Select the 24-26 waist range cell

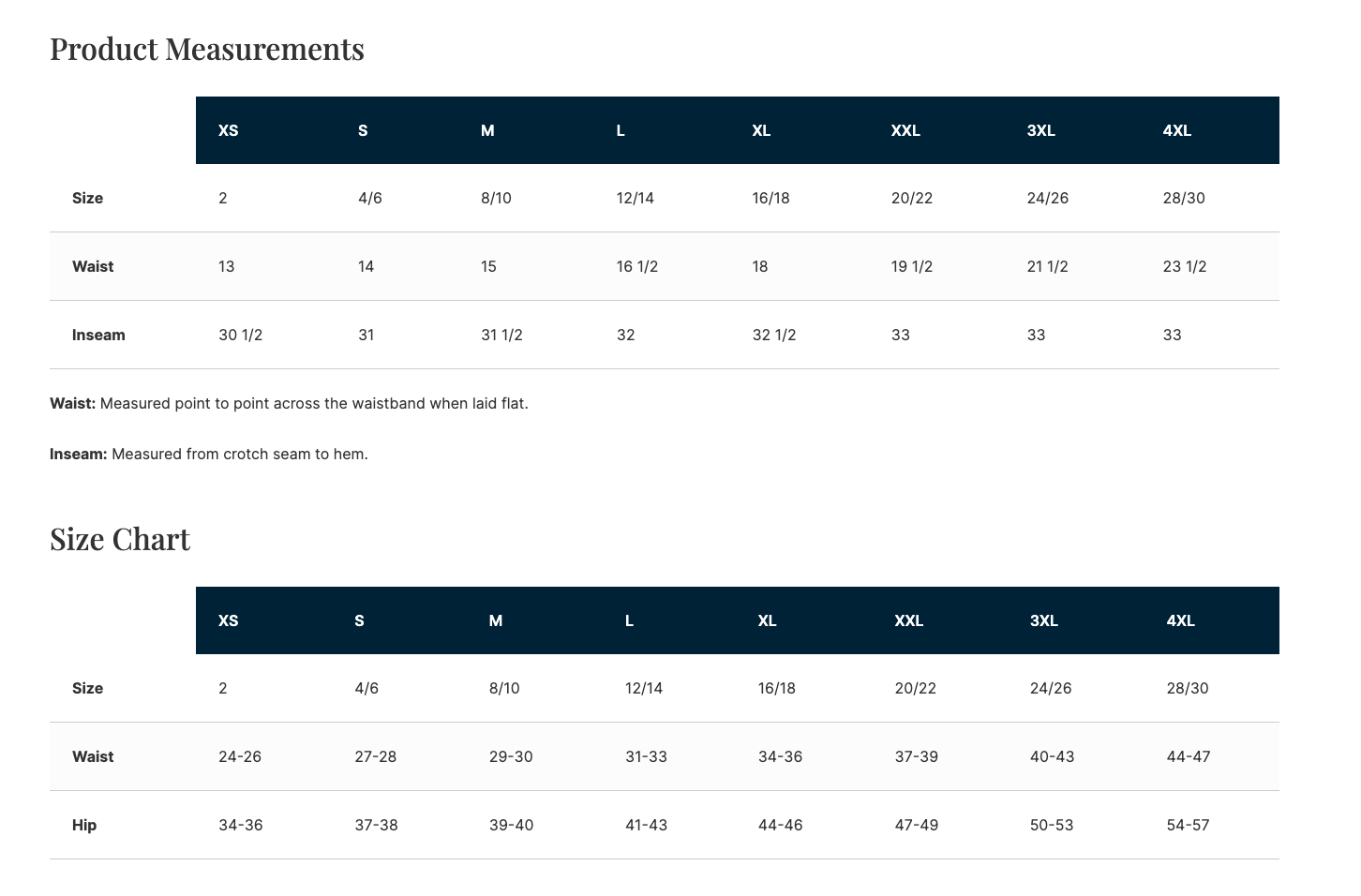coord(240,756)
